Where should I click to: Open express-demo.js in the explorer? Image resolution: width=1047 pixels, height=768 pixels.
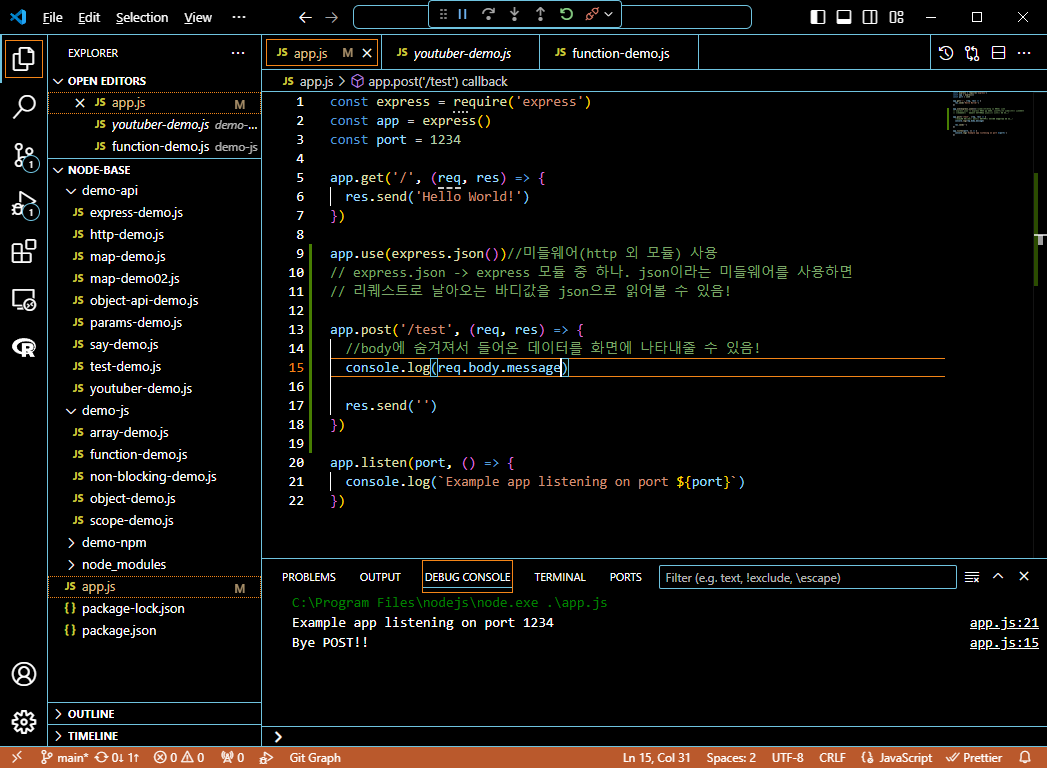point(136,213)
